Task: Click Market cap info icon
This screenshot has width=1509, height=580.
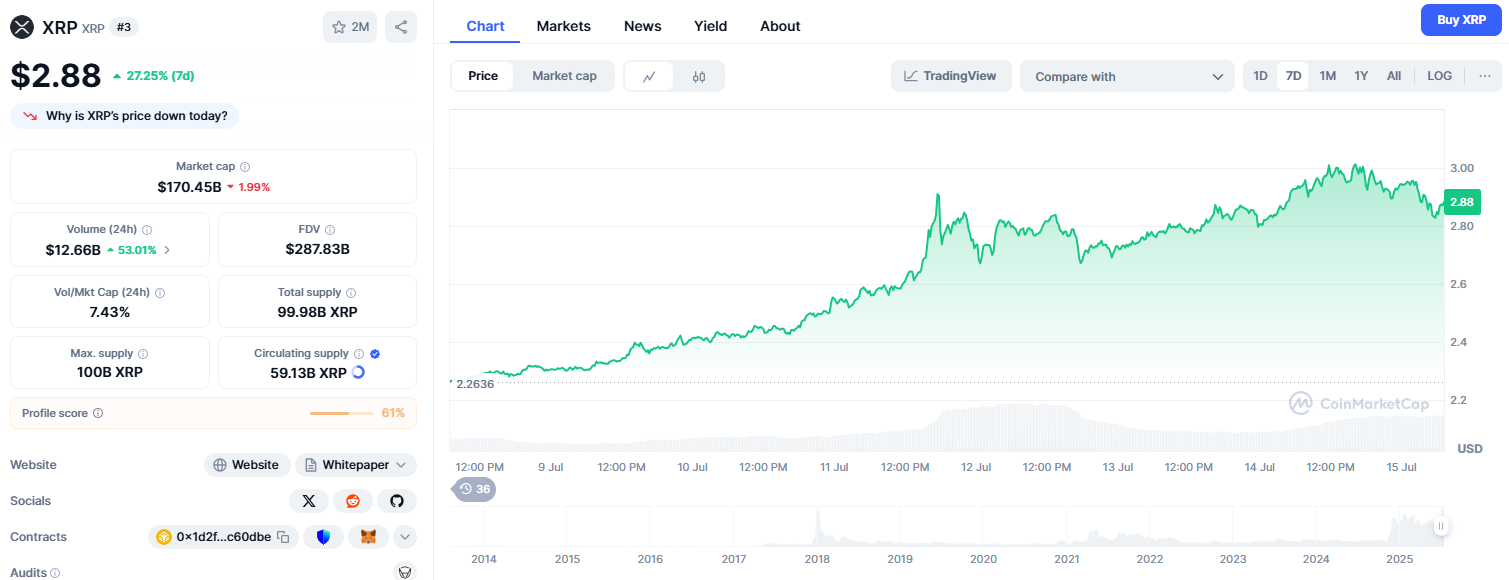Action: (245, 167)
